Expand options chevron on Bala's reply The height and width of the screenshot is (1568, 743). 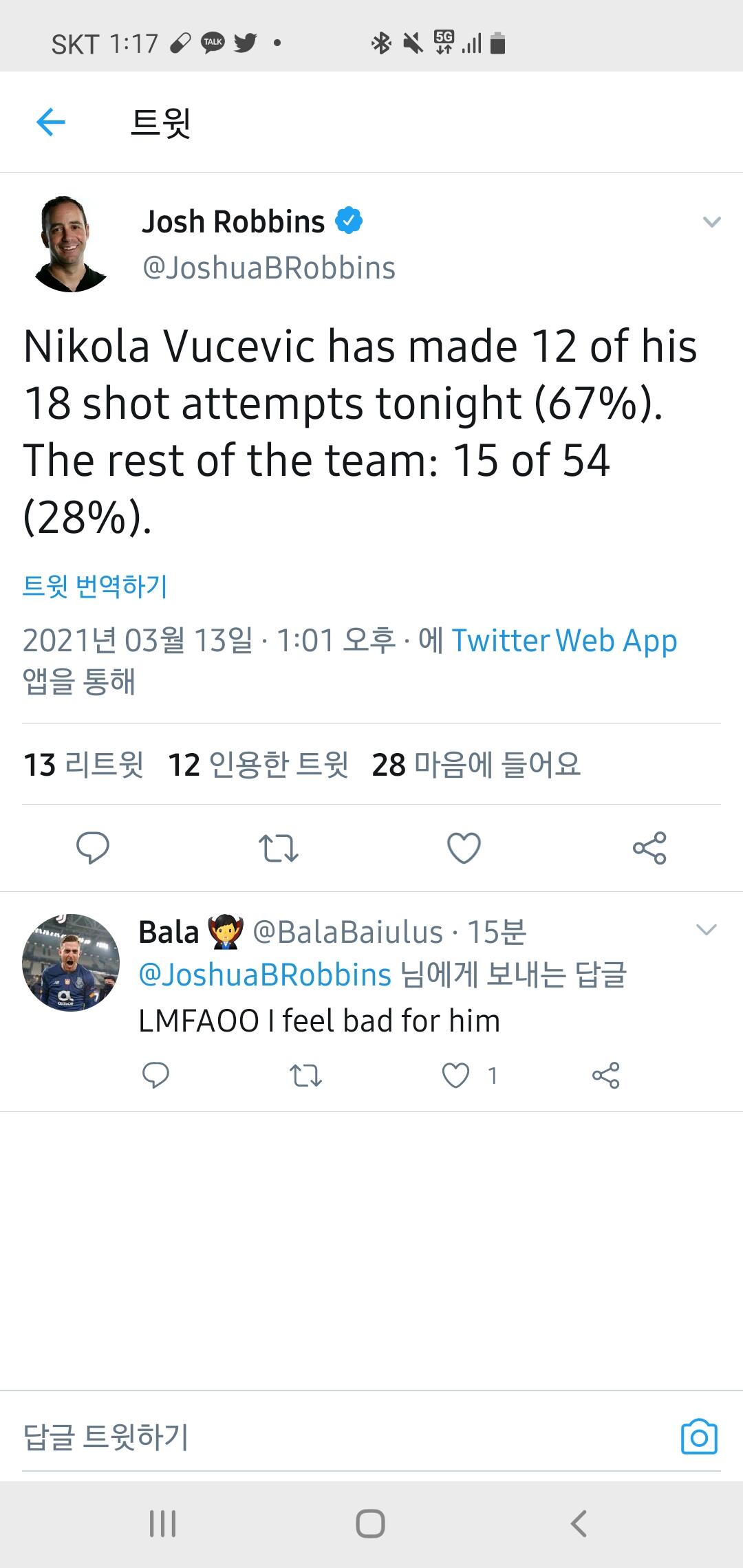pyautogui.click(x=707, y=930)
